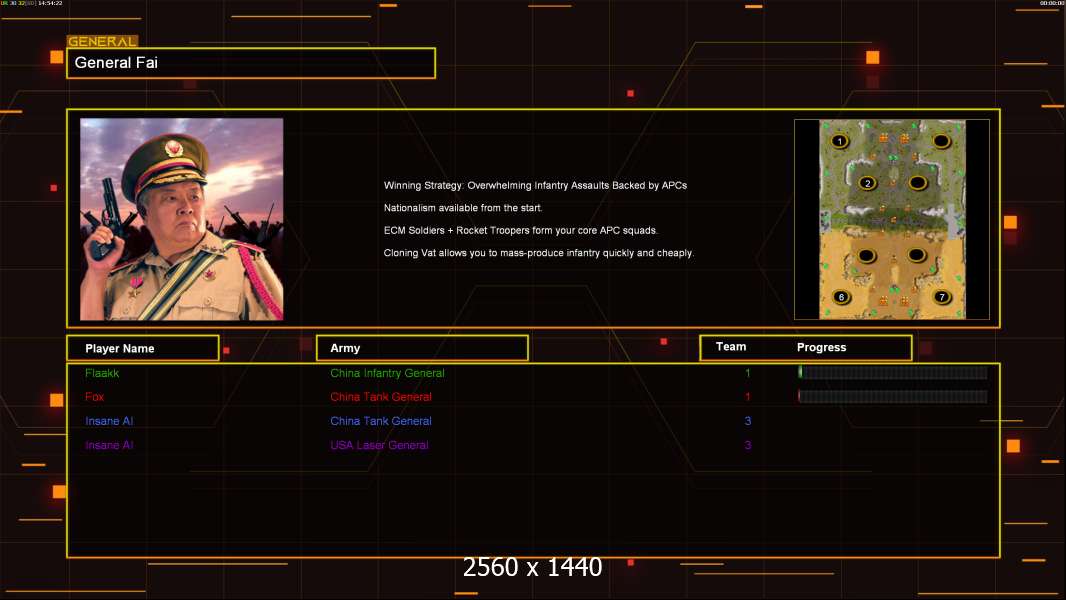
Task: Click the General Fai portrait image
Action: pyautogui.click(x=182, y=219)
